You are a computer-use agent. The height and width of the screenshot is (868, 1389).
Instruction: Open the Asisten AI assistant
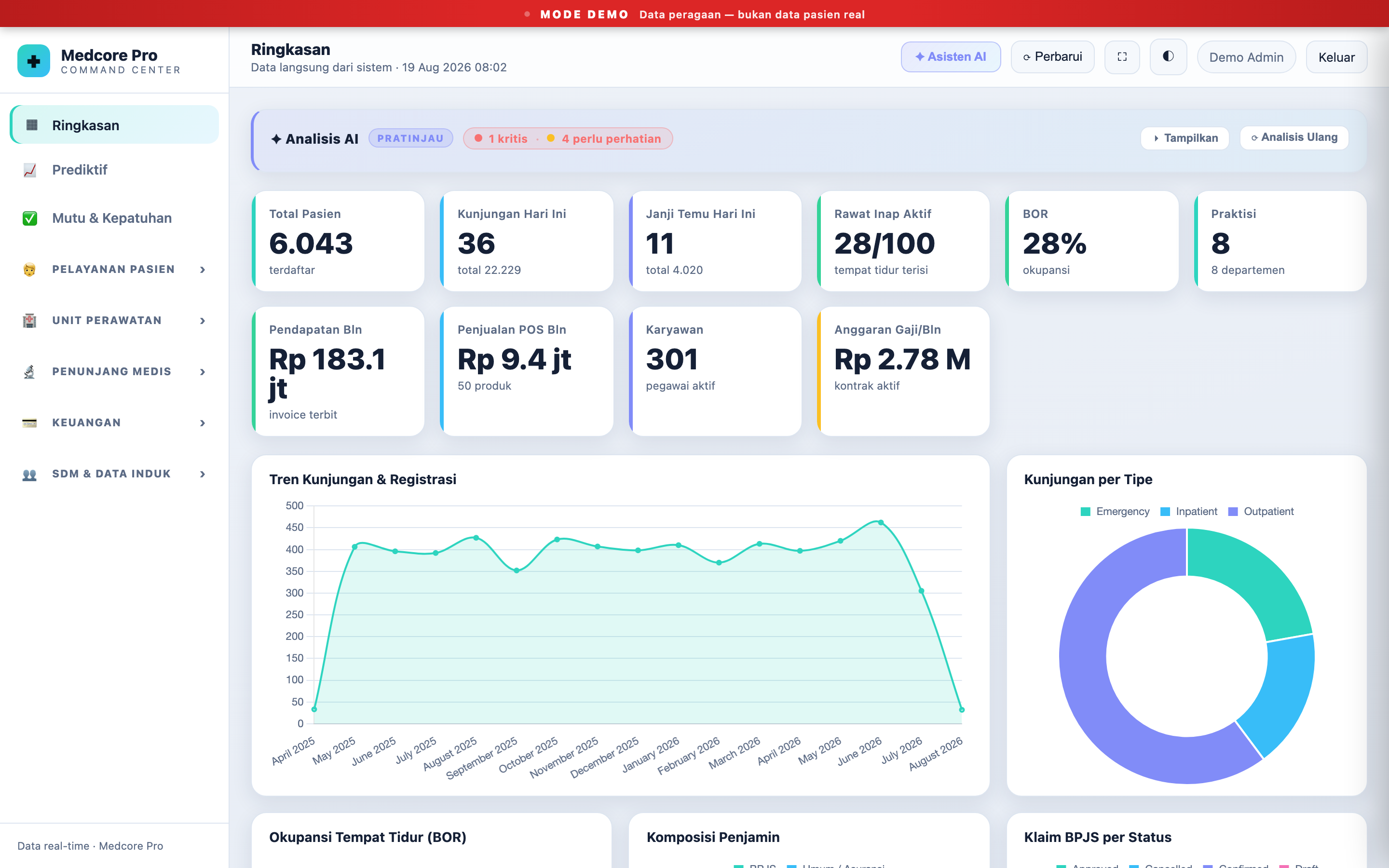tap(951, 57)
